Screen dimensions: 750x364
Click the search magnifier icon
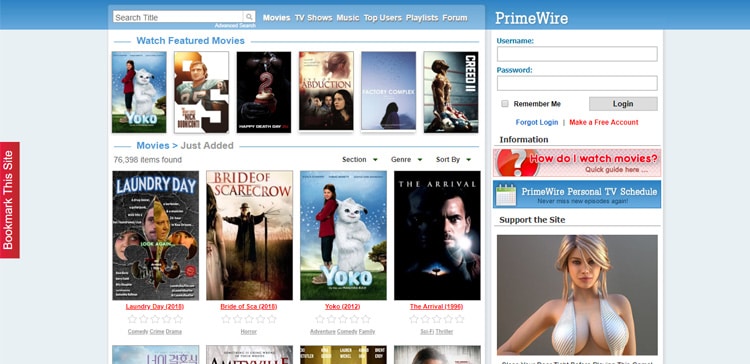click(x=249, y=17)
